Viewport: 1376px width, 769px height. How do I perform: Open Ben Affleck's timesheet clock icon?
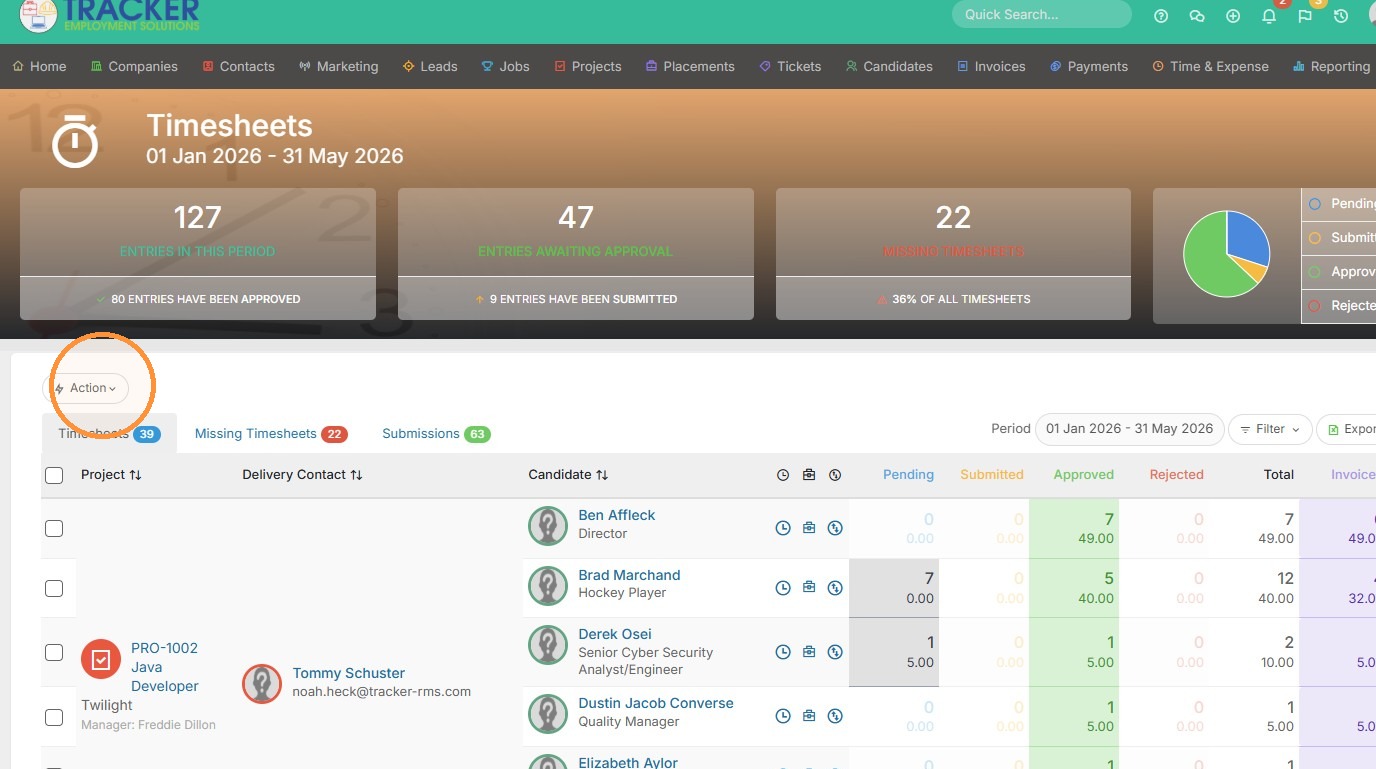coord(783,528)
